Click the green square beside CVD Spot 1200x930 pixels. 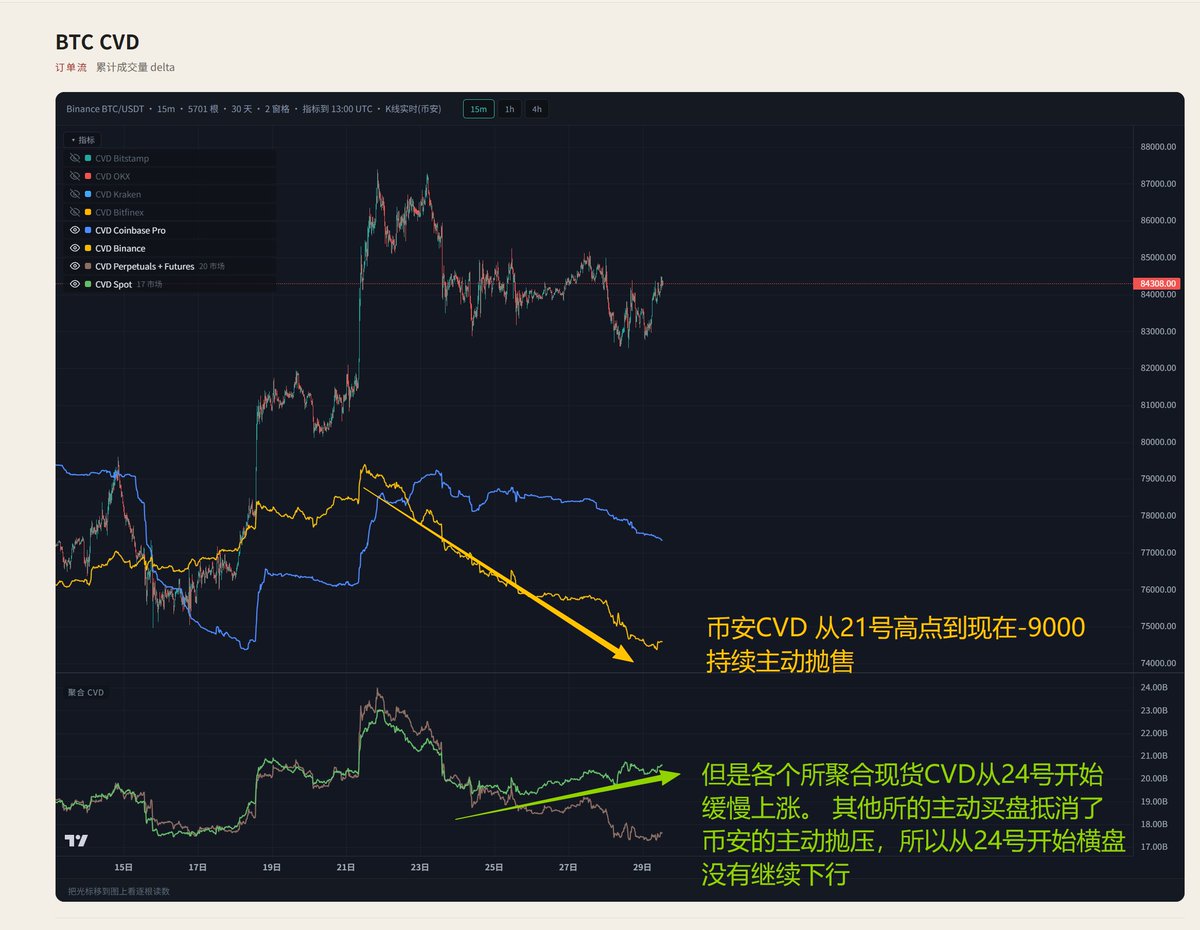point(88,284)
